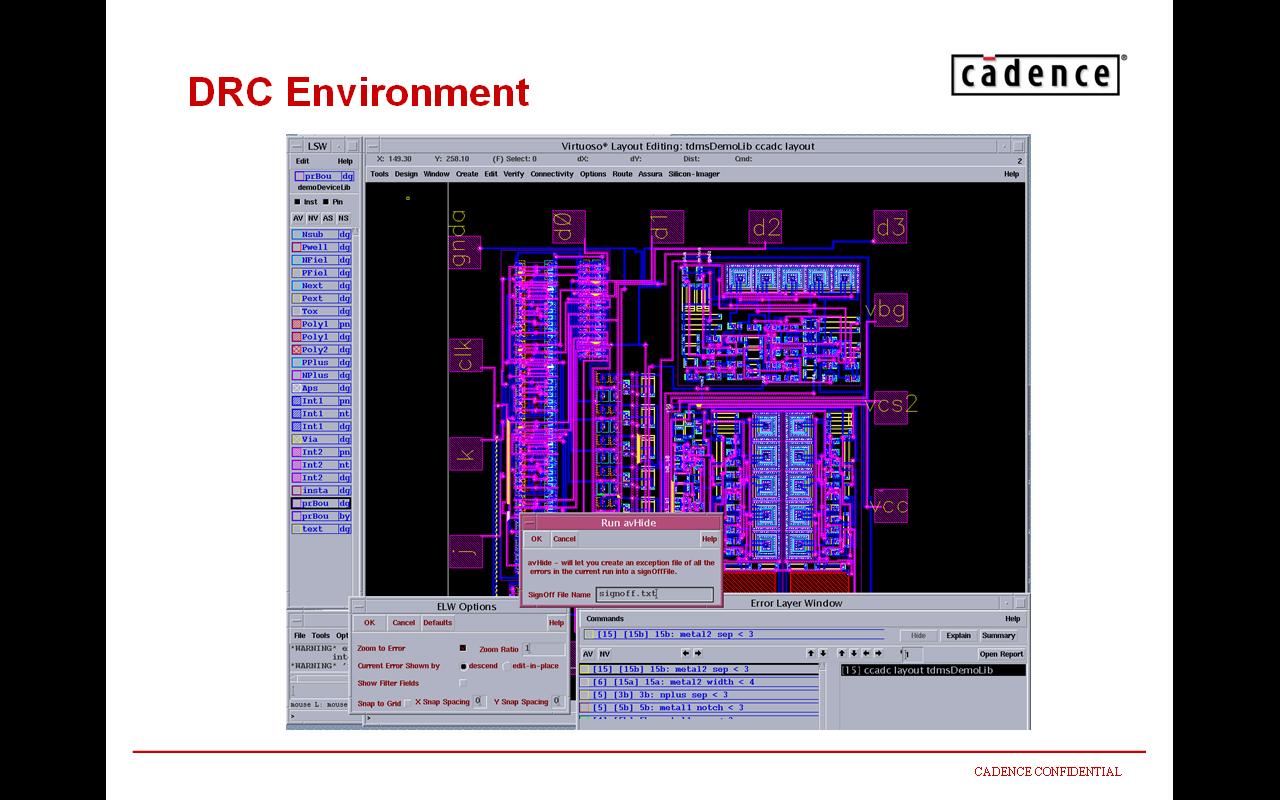Image resolution: width=1280 pixels, height=800 pixels.
Task: Select the text layer row in LSW
Action: [x=321, y=529]
